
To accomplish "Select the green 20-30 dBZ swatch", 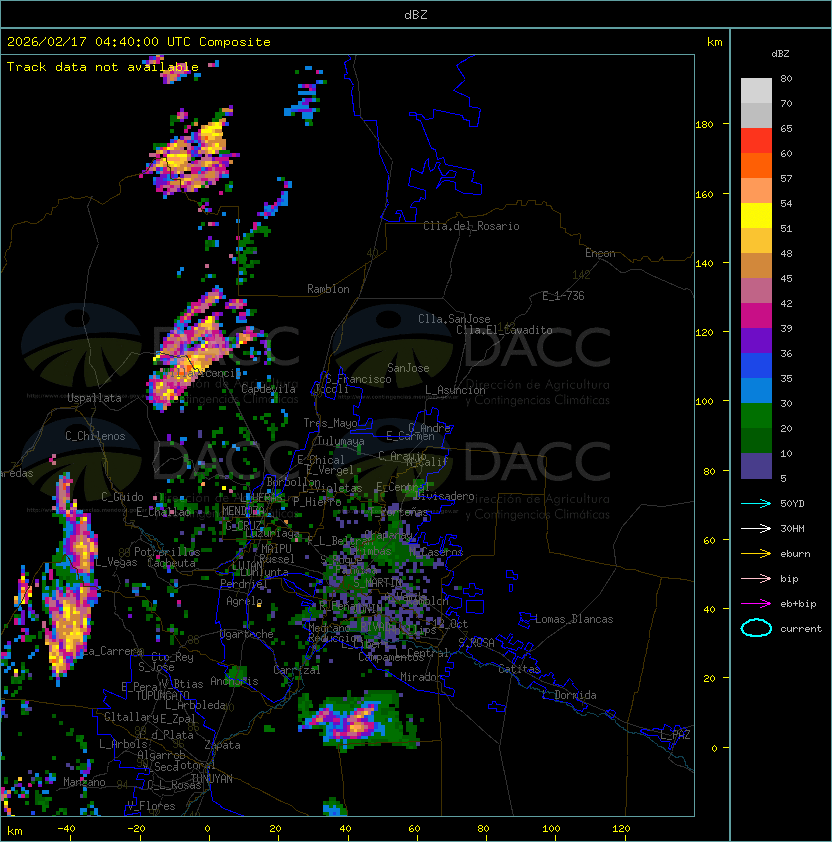I will point(756,416).
